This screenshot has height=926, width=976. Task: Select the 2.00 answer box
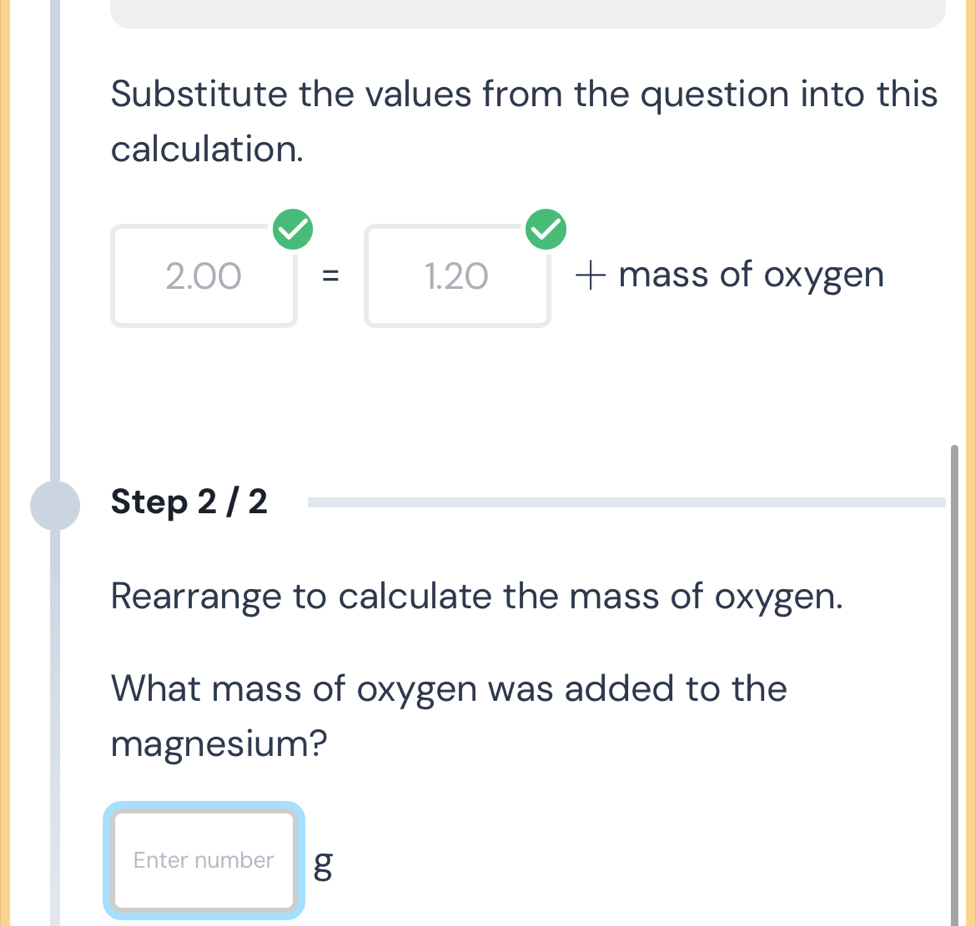(204, 276)
